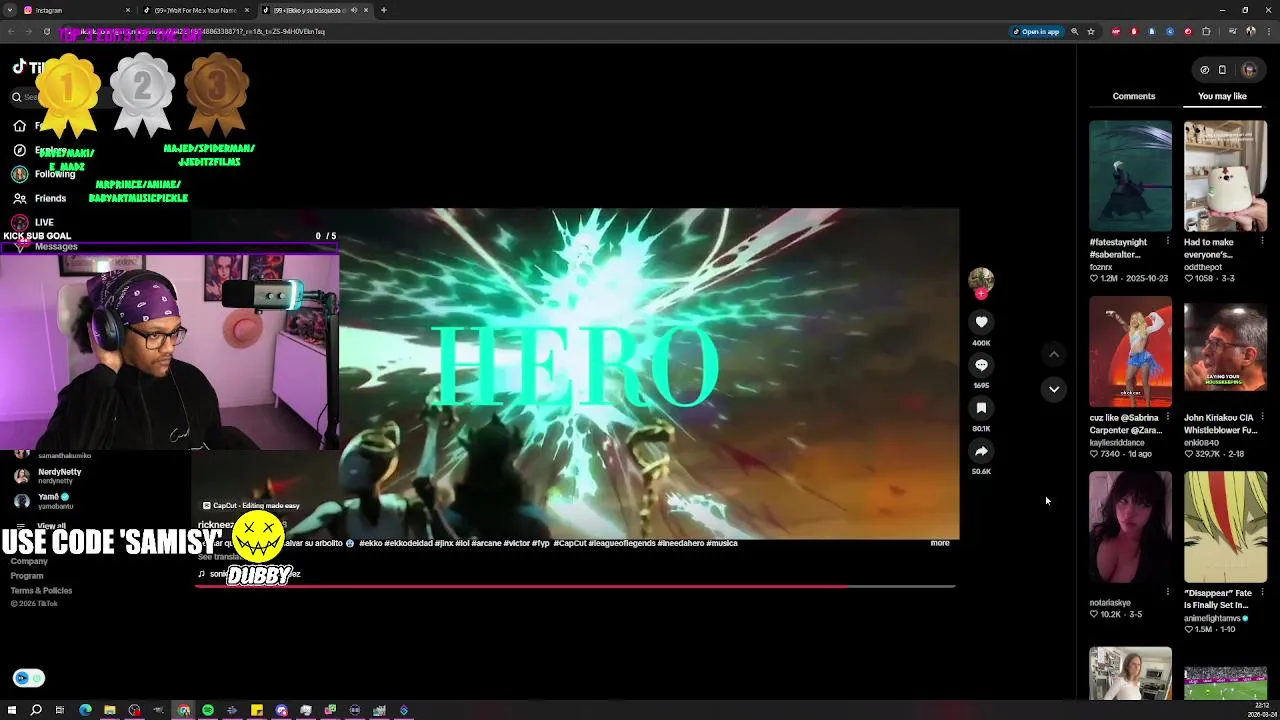The height and width of the screenshot is (720, 1280).
Task: Open Windows taskbar search
Action: pyautogui.click(x=36, y=710)
